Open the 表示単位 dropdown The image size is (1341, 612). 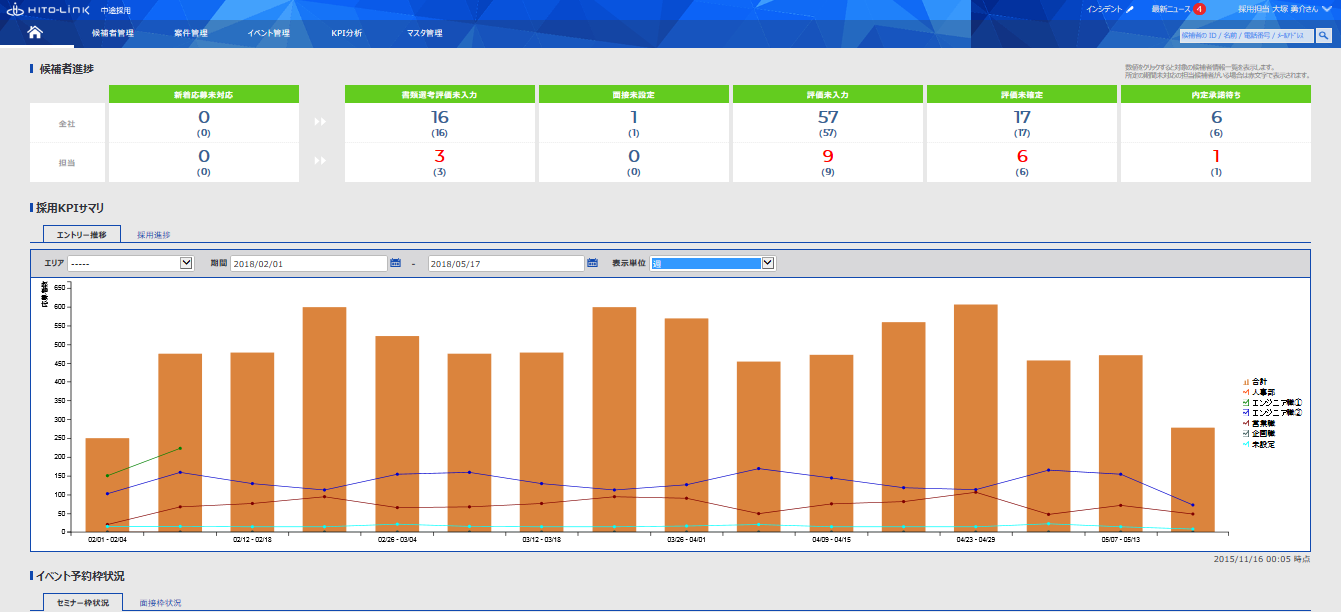point(768,263)
